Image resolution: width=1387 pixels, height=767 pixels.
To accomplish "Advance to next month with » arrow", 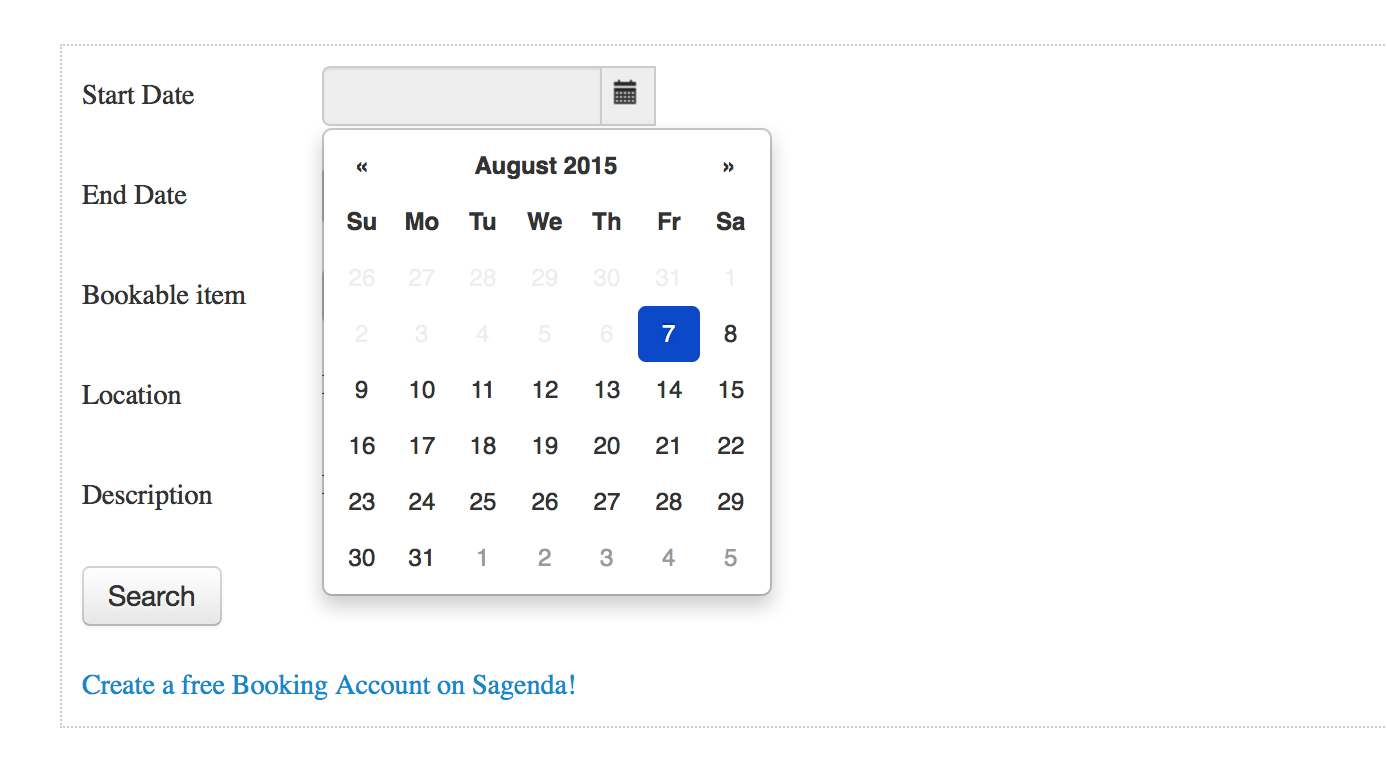I will click(728, 166).
